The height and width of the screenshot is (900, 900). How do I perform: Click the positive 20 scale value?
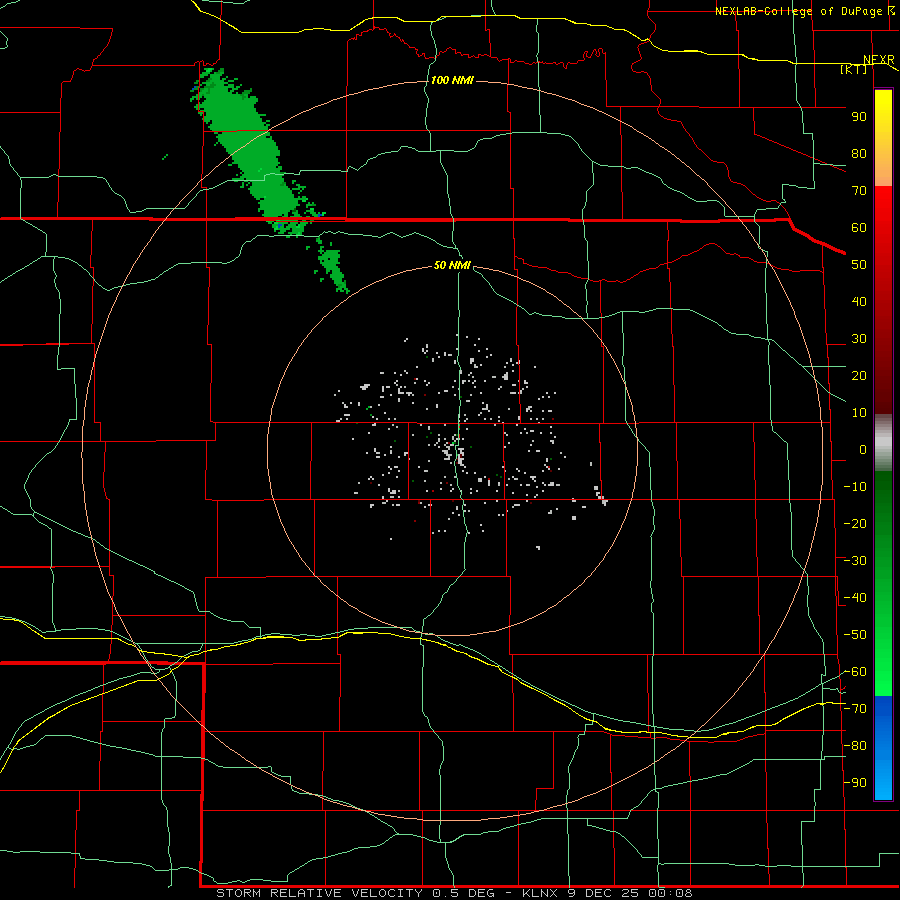click(859, 376)
